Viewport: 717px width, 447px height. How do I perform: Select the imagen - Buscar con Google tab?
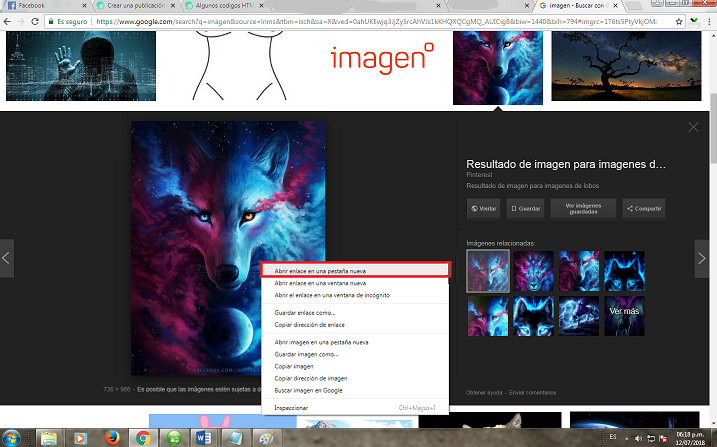click(x=578, y=6)
